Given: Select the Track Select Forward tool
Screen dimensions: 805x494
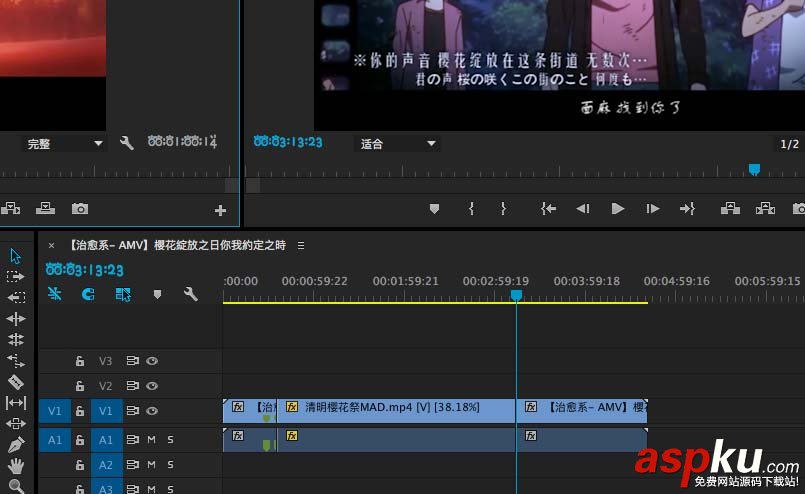Looking at the screenshot, I should coord(15,277).
